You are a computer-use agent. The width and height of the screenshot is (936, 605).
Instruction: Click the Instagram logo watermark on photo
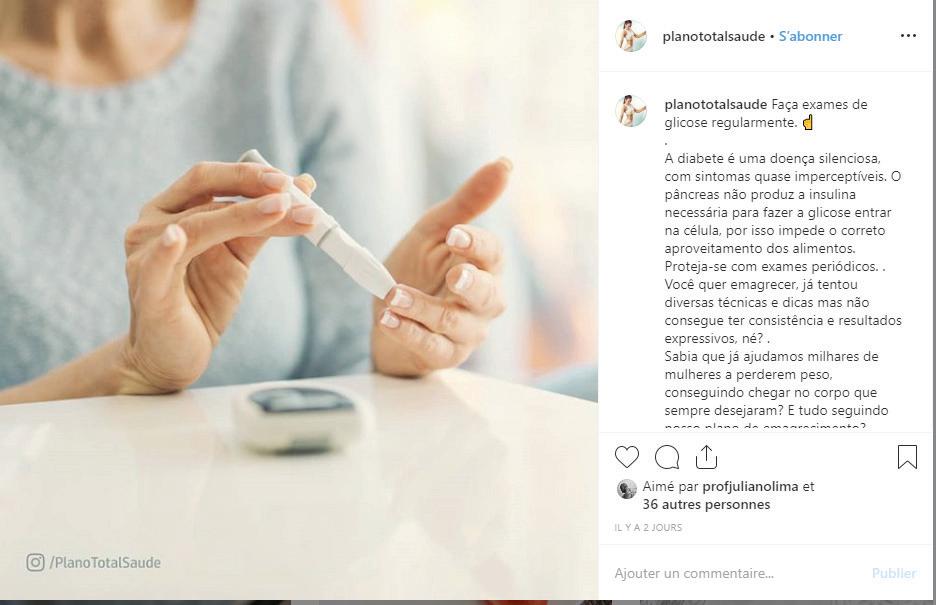click(35, 562)
